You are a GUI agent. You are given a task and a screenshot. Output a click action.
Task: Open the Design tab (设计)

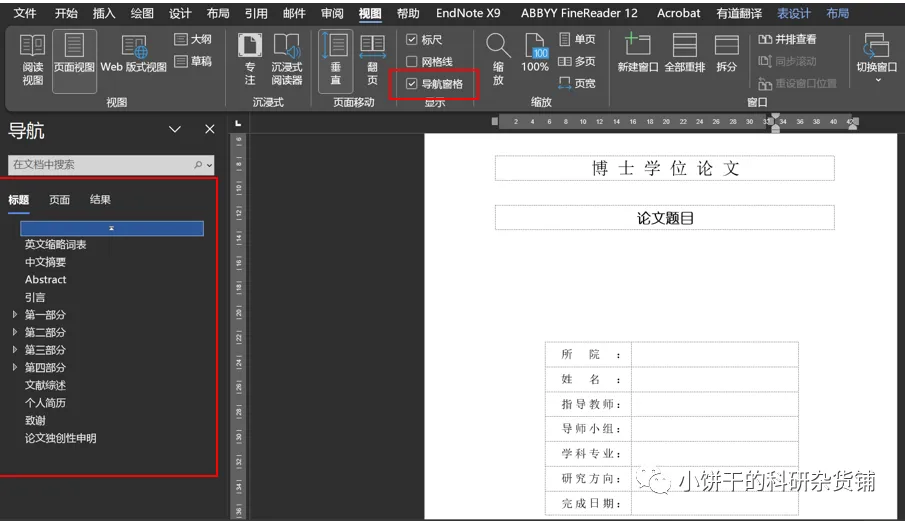180,13
